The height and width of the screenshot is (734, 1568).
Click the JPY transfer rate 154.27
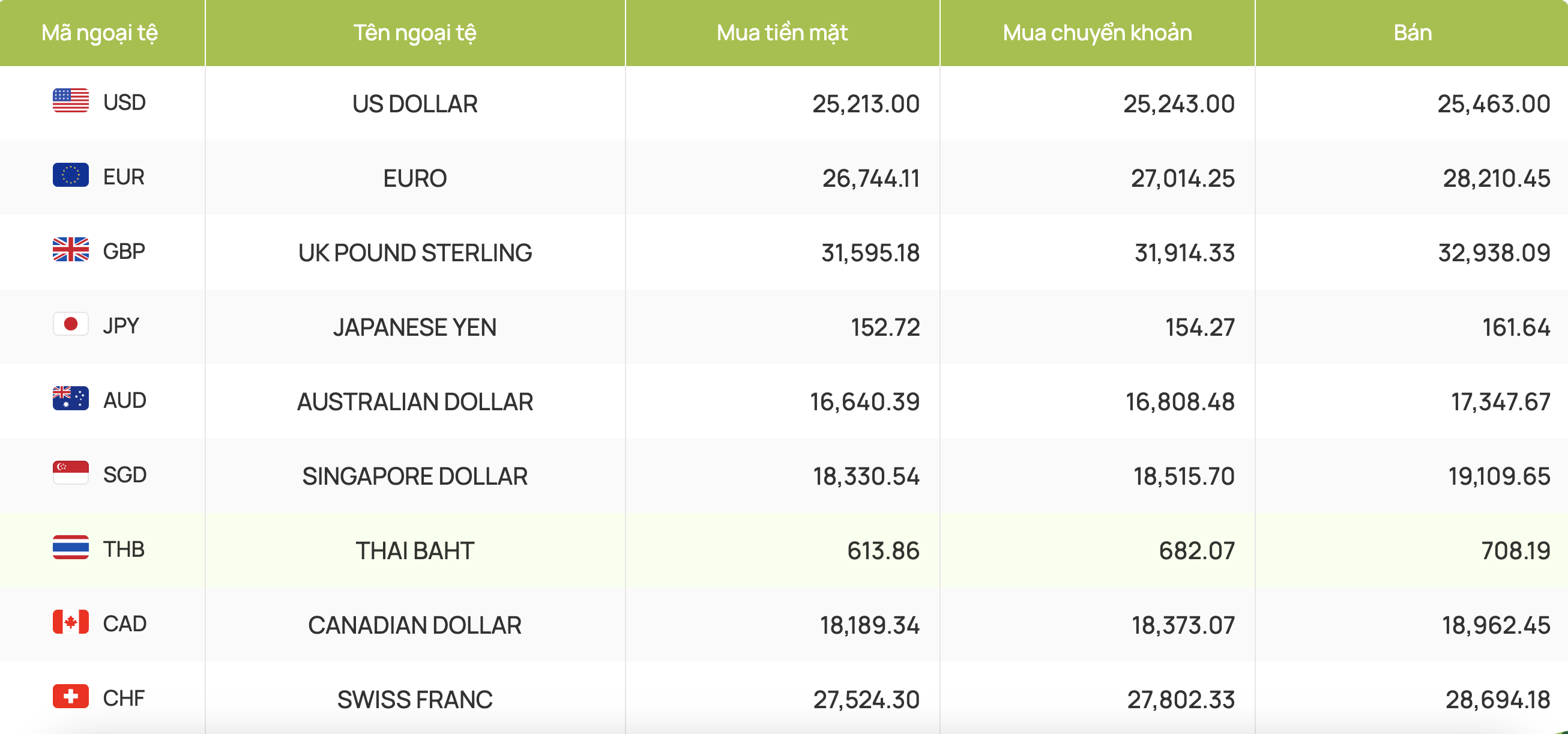[x=1199, y=328]
